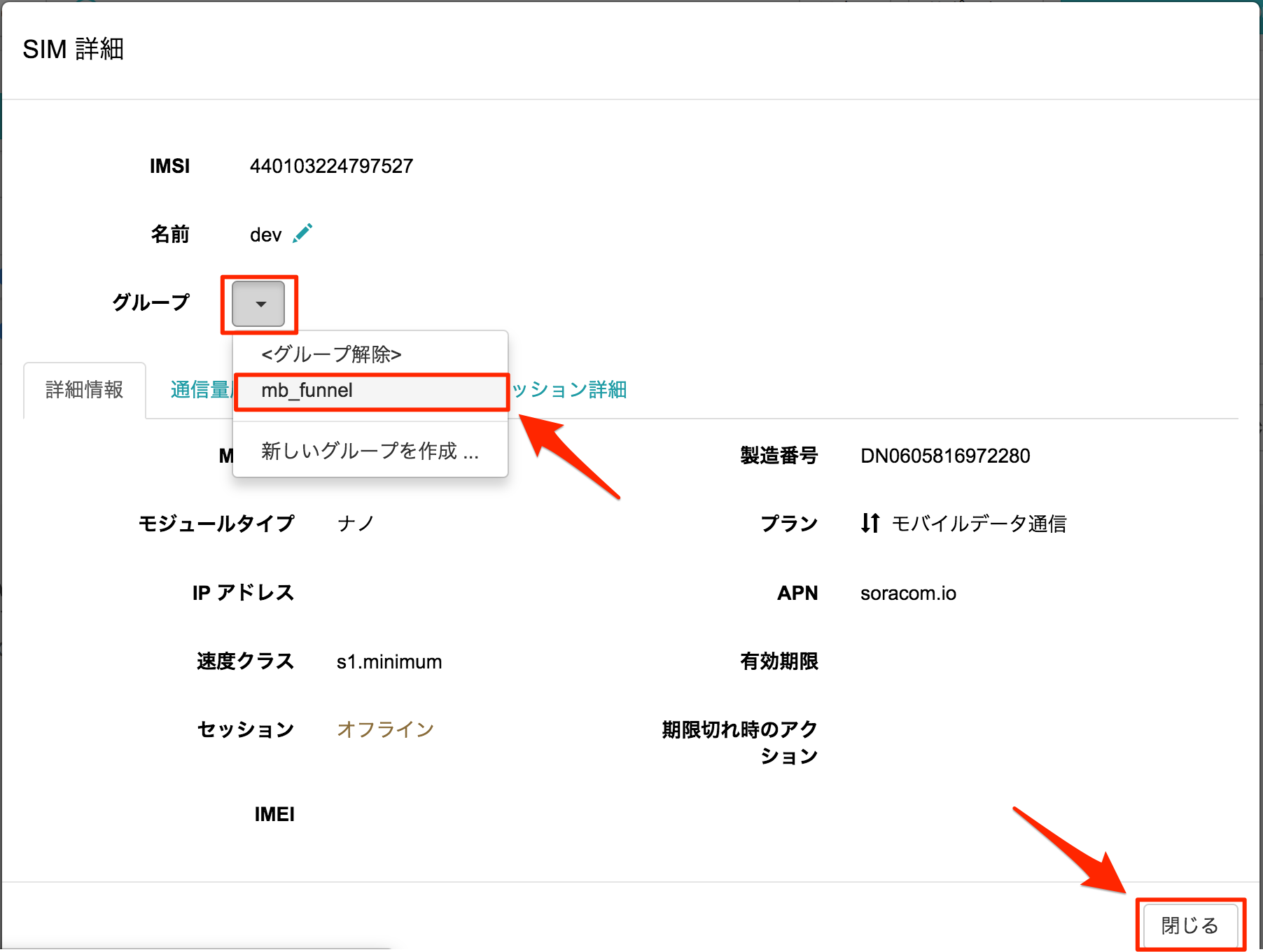This screenshot has width=1263, height=952.
Task: Select <グループ解除> to unassign the group
Action: [331, 354]
